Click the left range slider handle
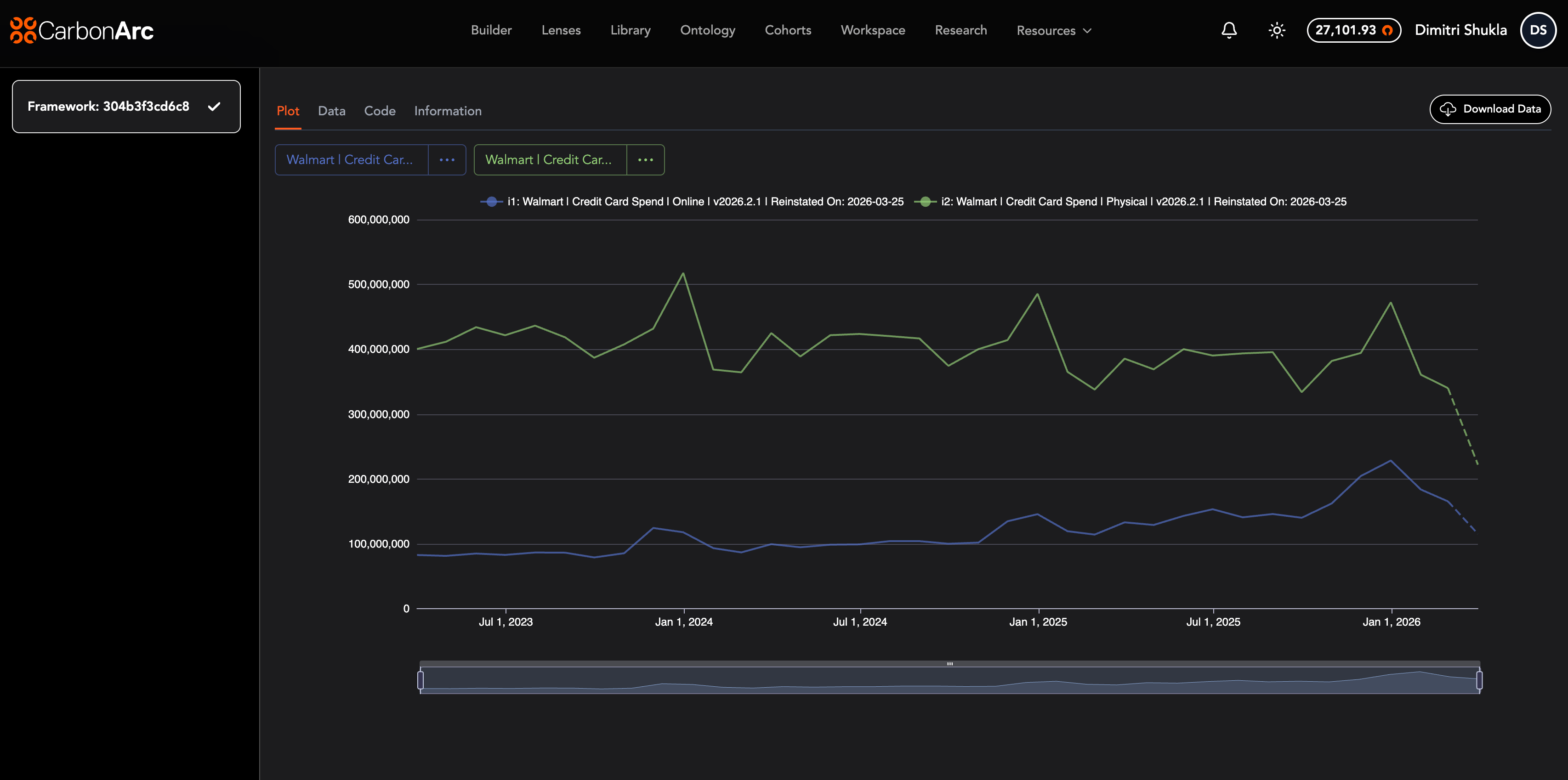Screen dimensions: 1568x780 coord(420,679)
